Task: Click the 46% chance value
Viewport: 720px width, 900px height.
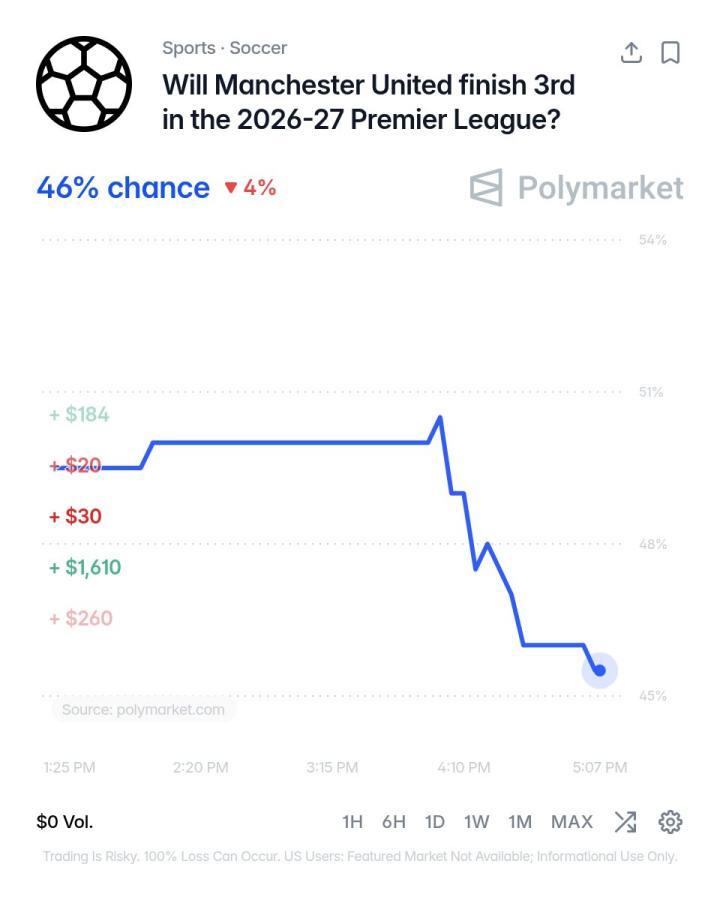Action: (123, 188)
